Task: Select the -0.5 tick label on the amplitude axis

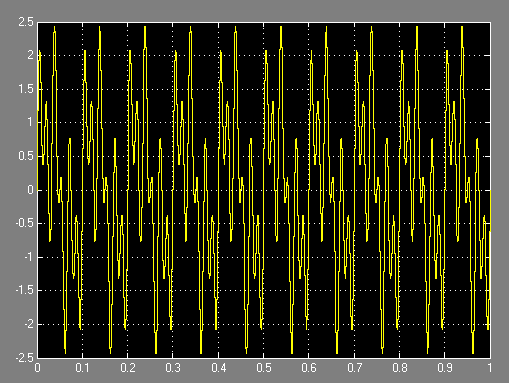Action: (x=25, y=223)
